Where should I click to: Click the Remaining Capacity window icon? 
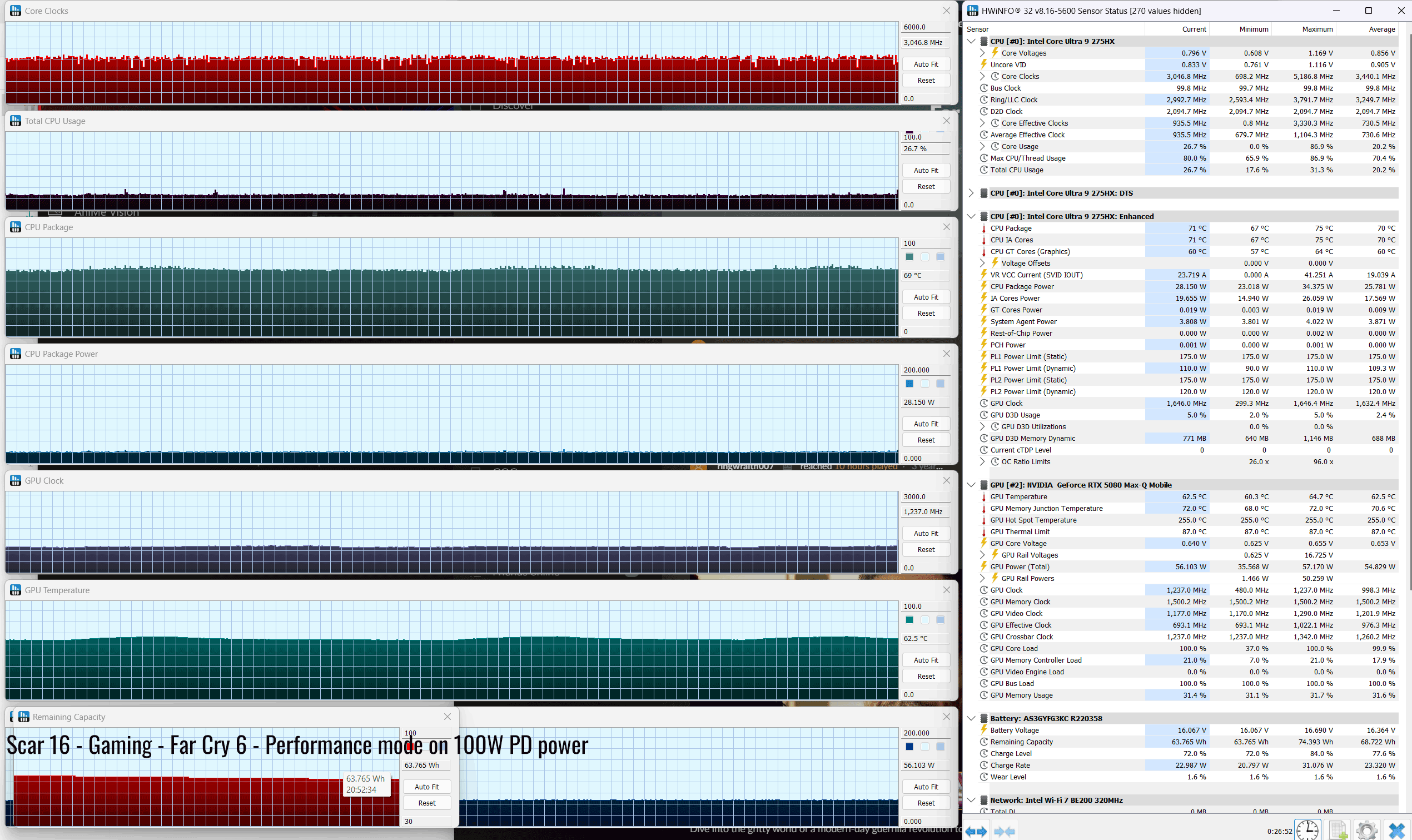click(23, 717)
